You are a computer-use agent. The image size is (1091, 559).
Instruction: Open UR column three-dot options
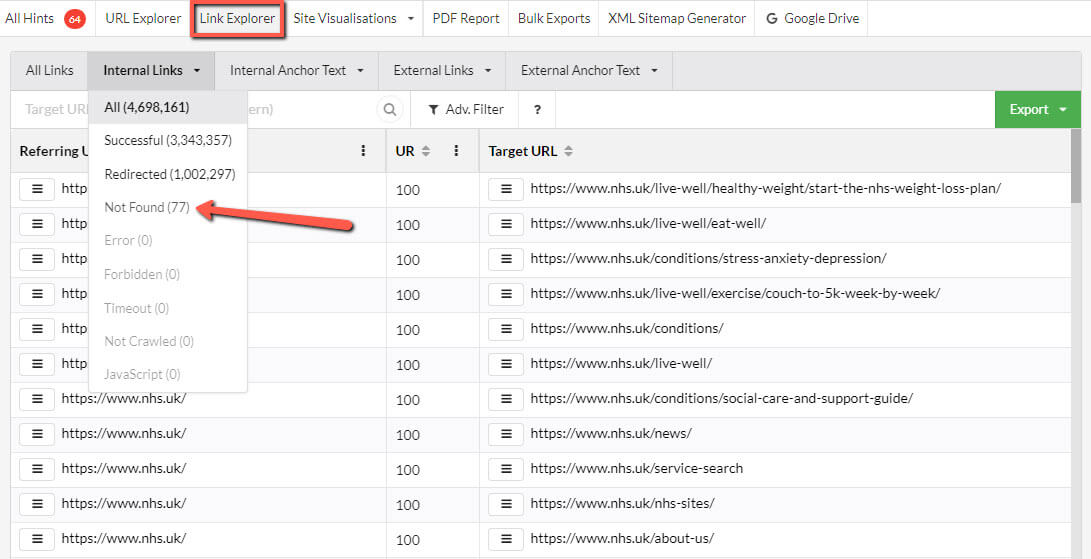click(456, 150)
